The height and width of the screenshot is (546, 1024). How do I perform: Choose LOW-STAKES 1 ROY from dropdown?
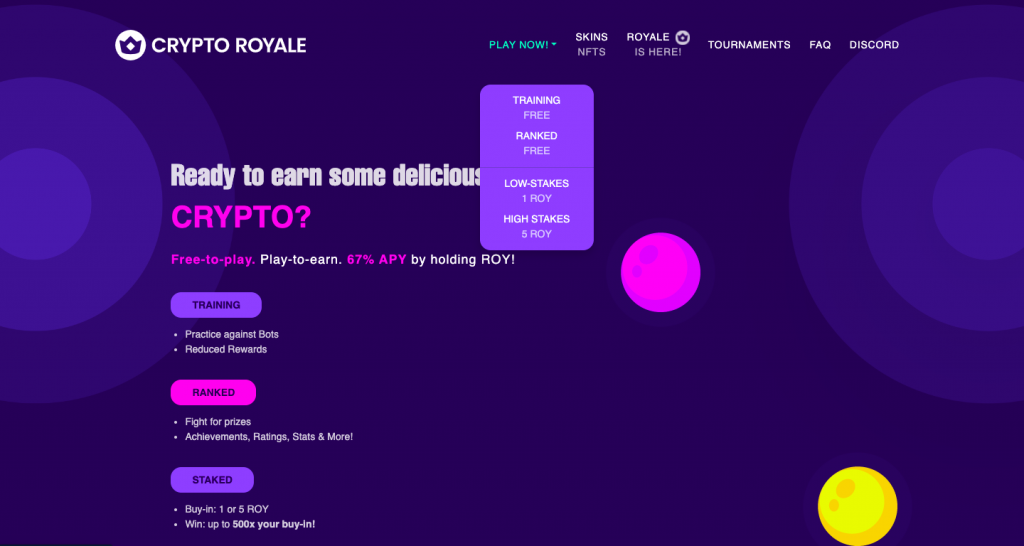tap(537, 191)
